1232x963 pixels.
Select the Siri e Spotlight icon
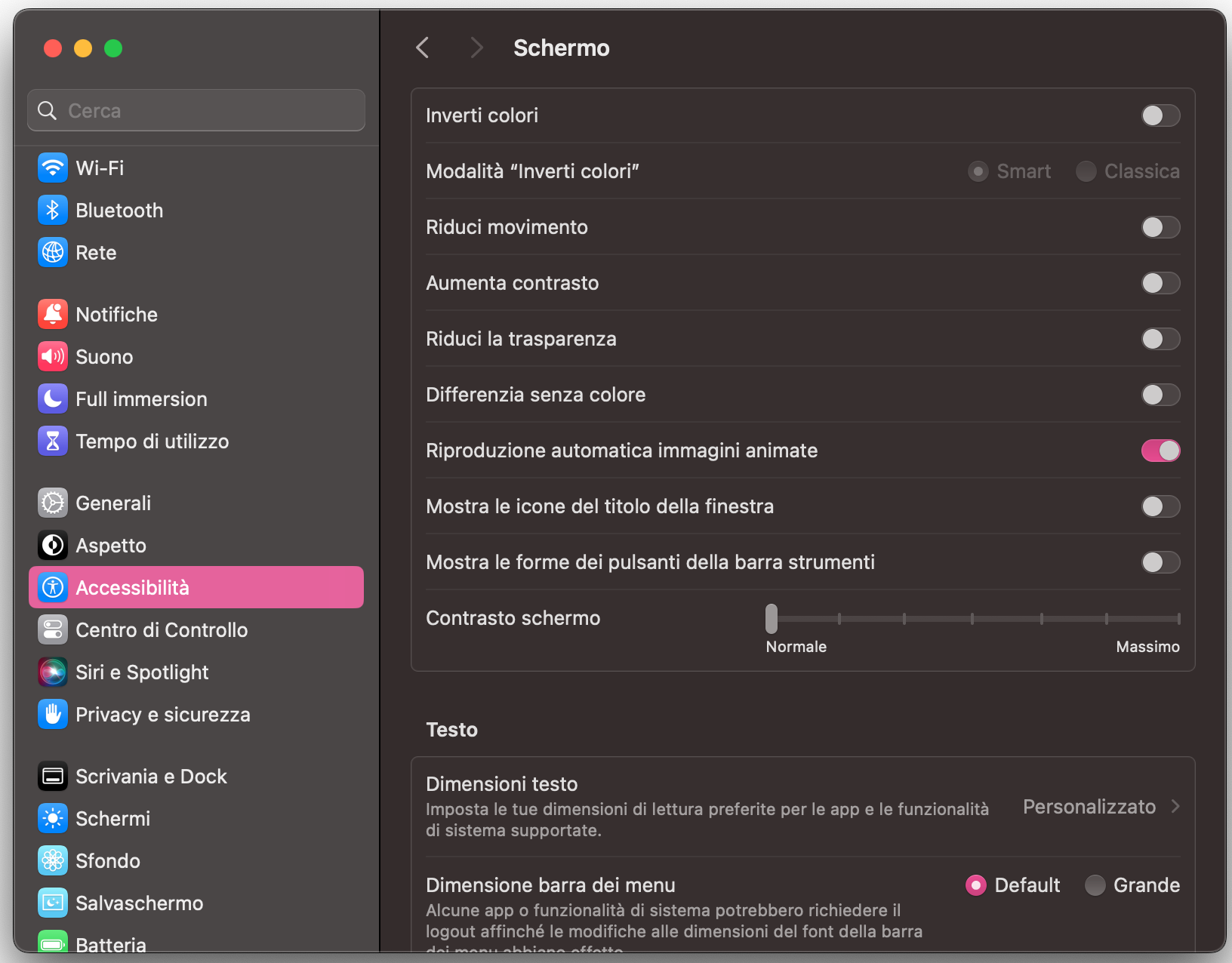52,672
